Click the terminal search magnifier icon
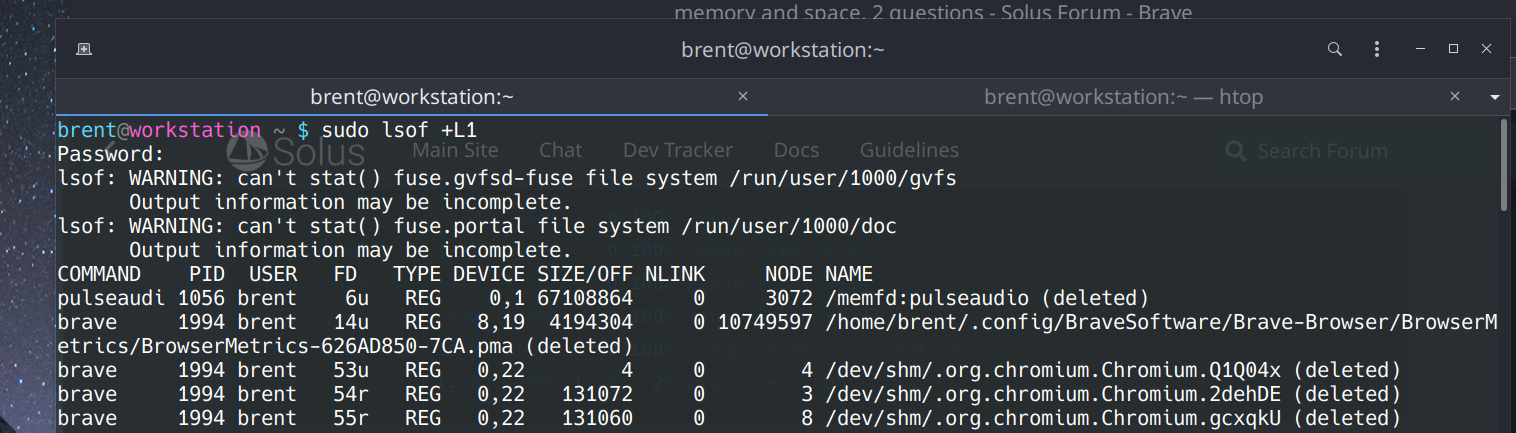Screen dimensions: 1516x433 pos(1334,49)
